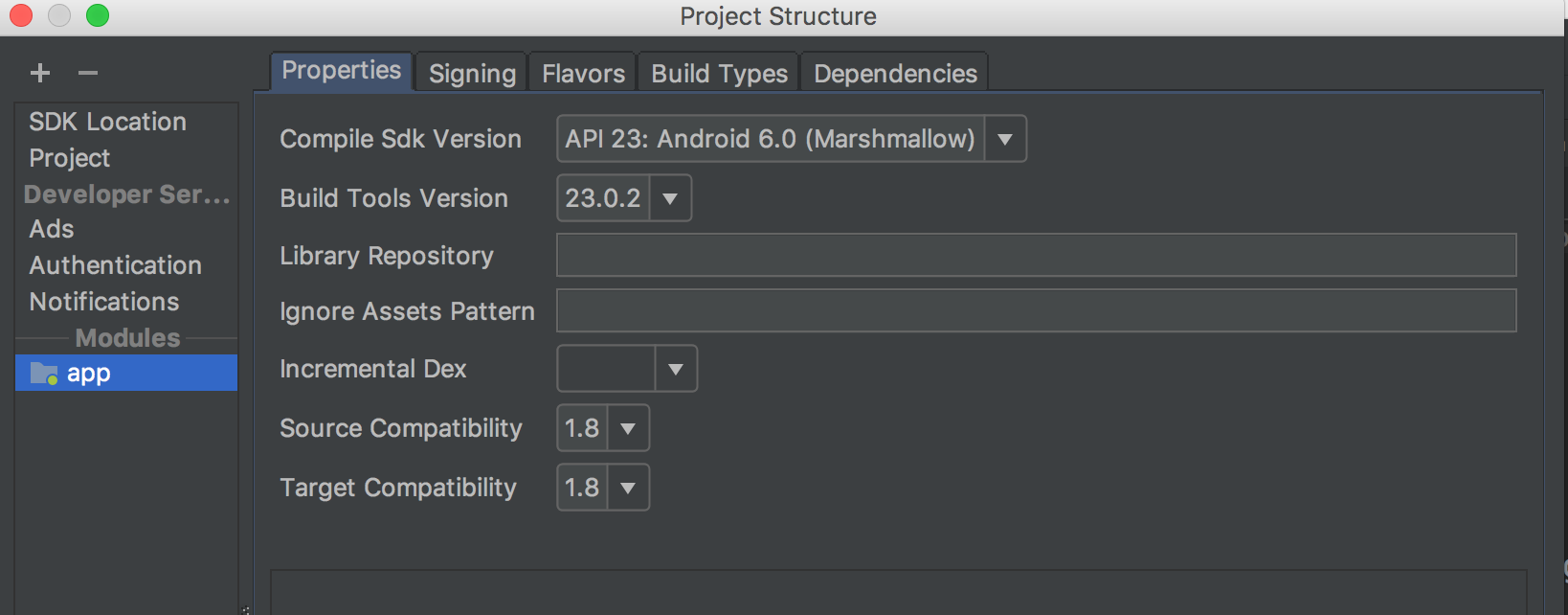This screenshot has width=1568, height=615.
Task: Select the Properties tab
Action: [341, 71]
